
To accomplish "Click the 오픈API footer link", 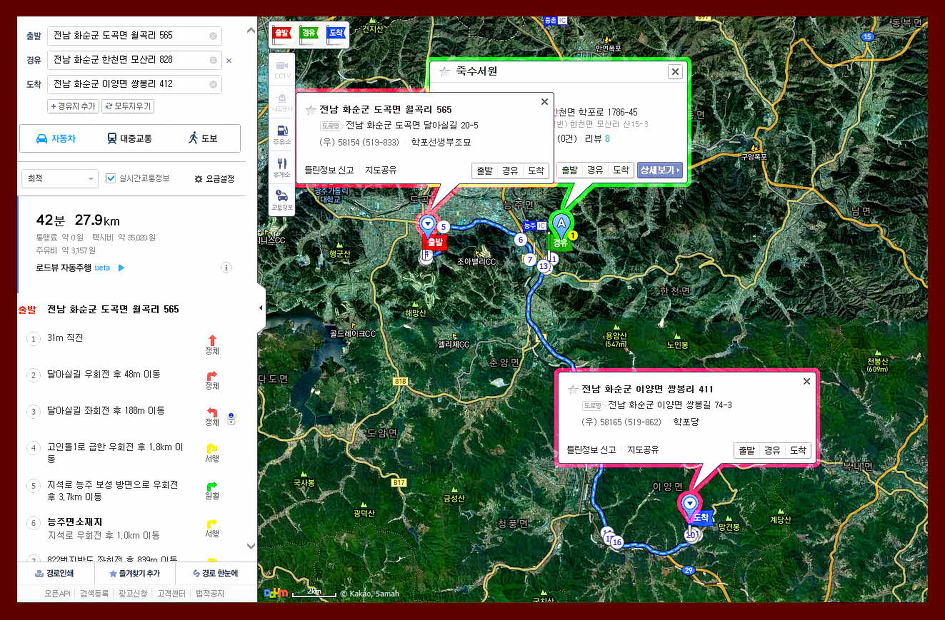I will (57, 593).
